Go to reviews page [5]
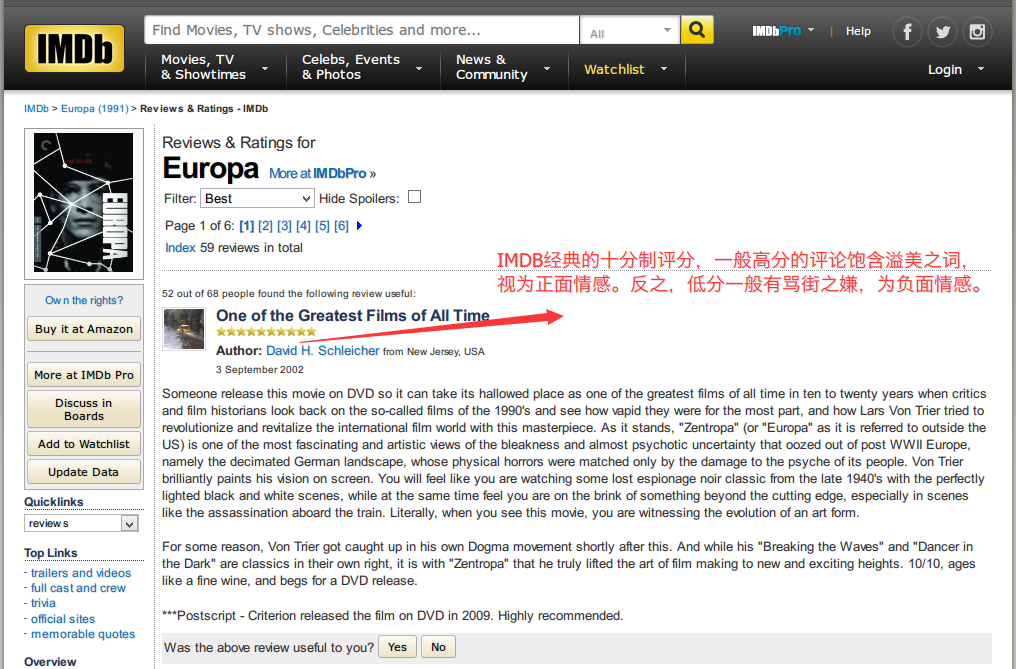Screen dimensions: 1016x669 (x=323, y=226)
